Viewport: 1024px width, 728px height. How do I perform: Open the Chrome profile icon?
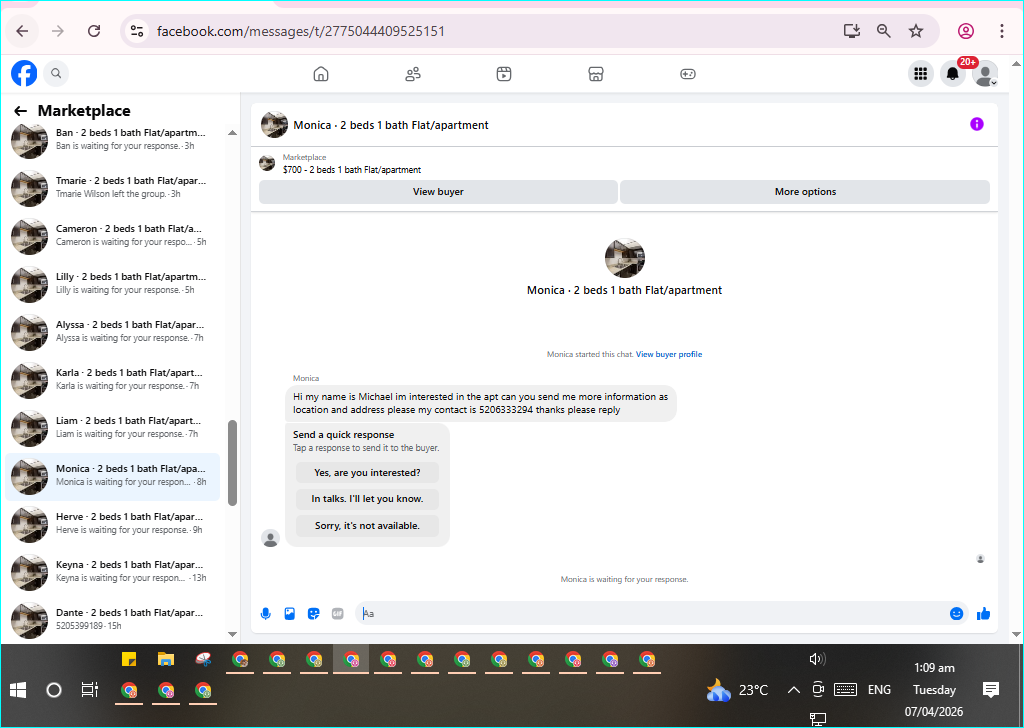[x=966, y=31]
